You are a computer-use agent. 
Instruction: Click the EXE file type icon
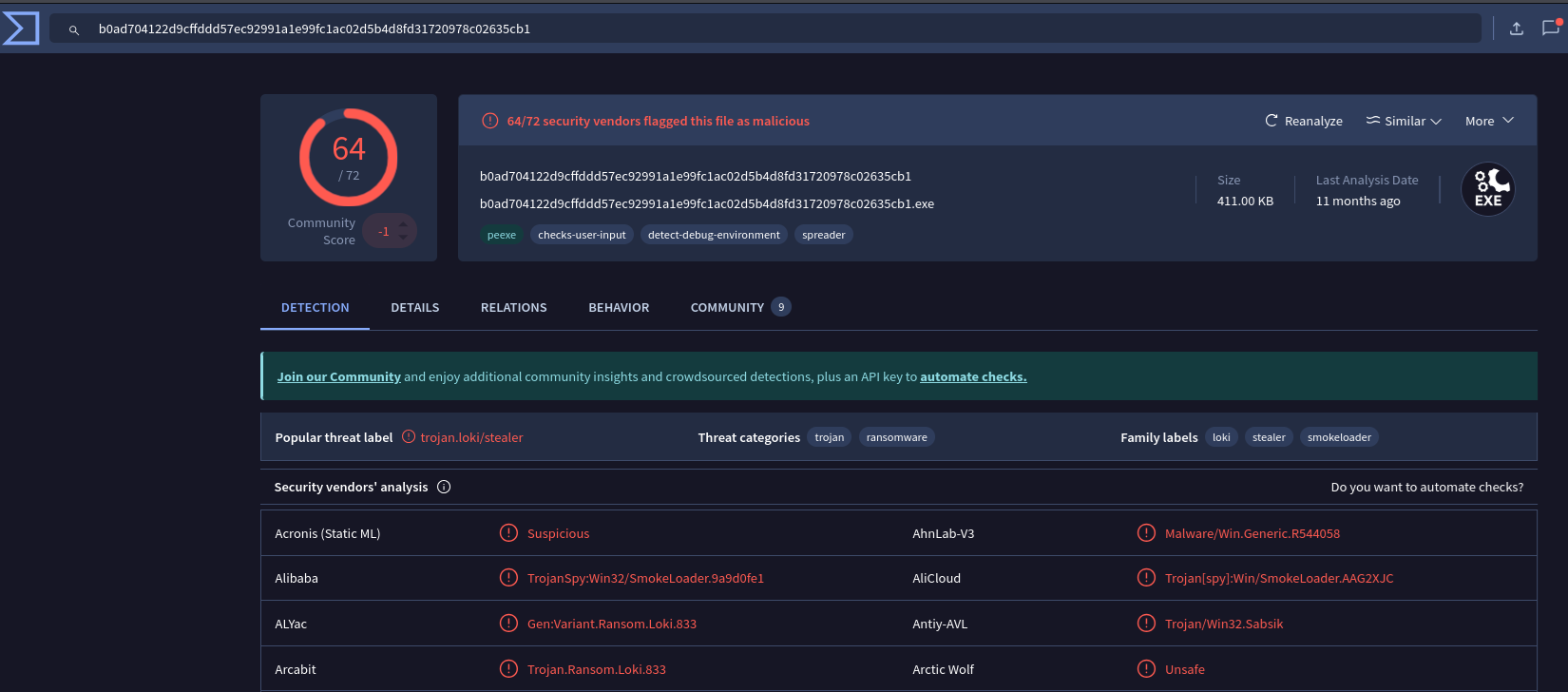(1487, 190)
